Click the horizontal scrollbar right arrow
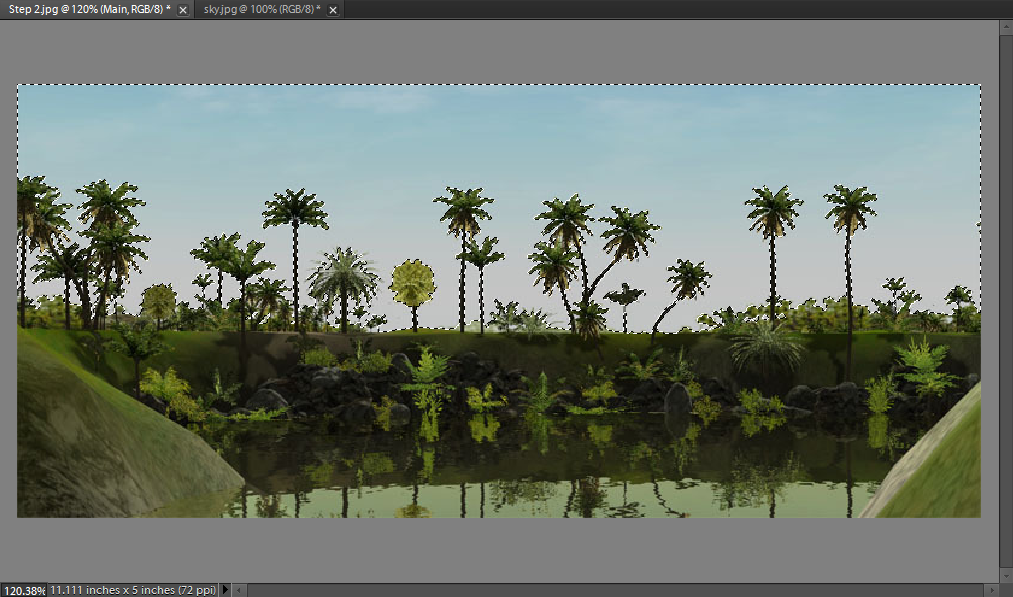The width and height of the screenshot is (1013, 597). (991, 590)
